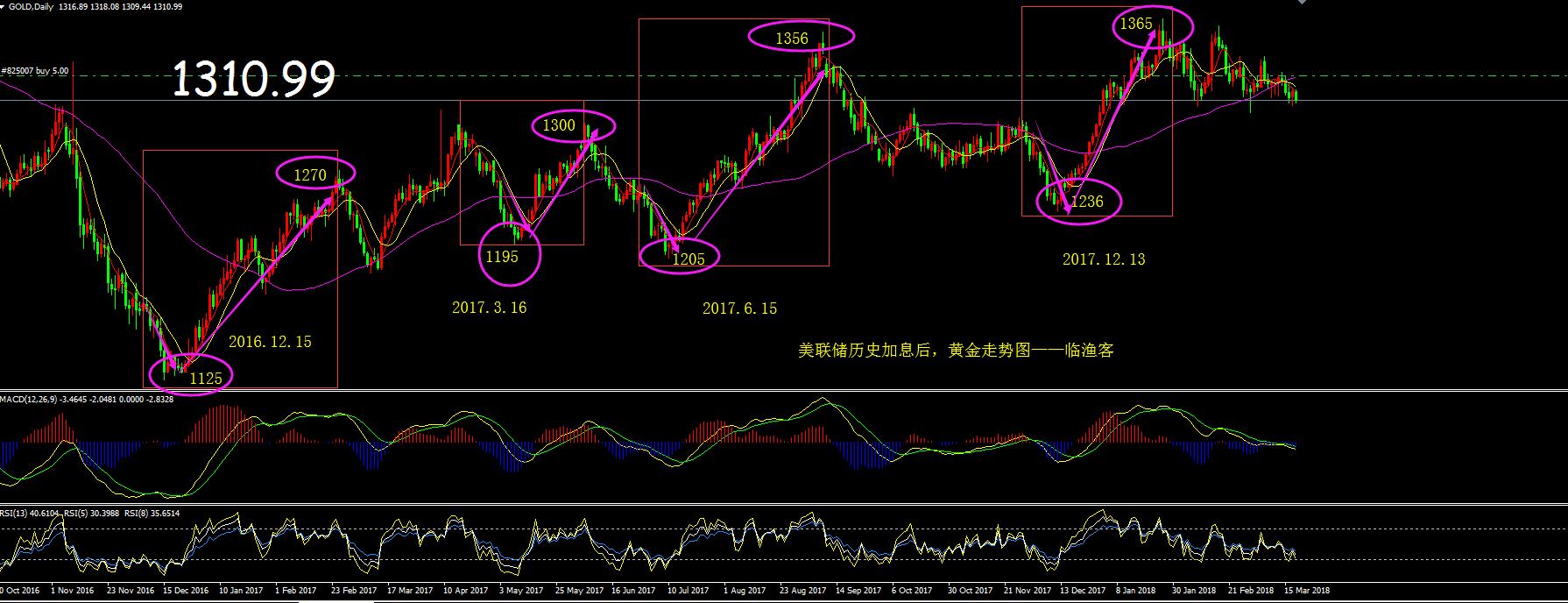Click 13 Dec 2017 on the time axis
The image size is (1568, 603).
coord(1083,591)
